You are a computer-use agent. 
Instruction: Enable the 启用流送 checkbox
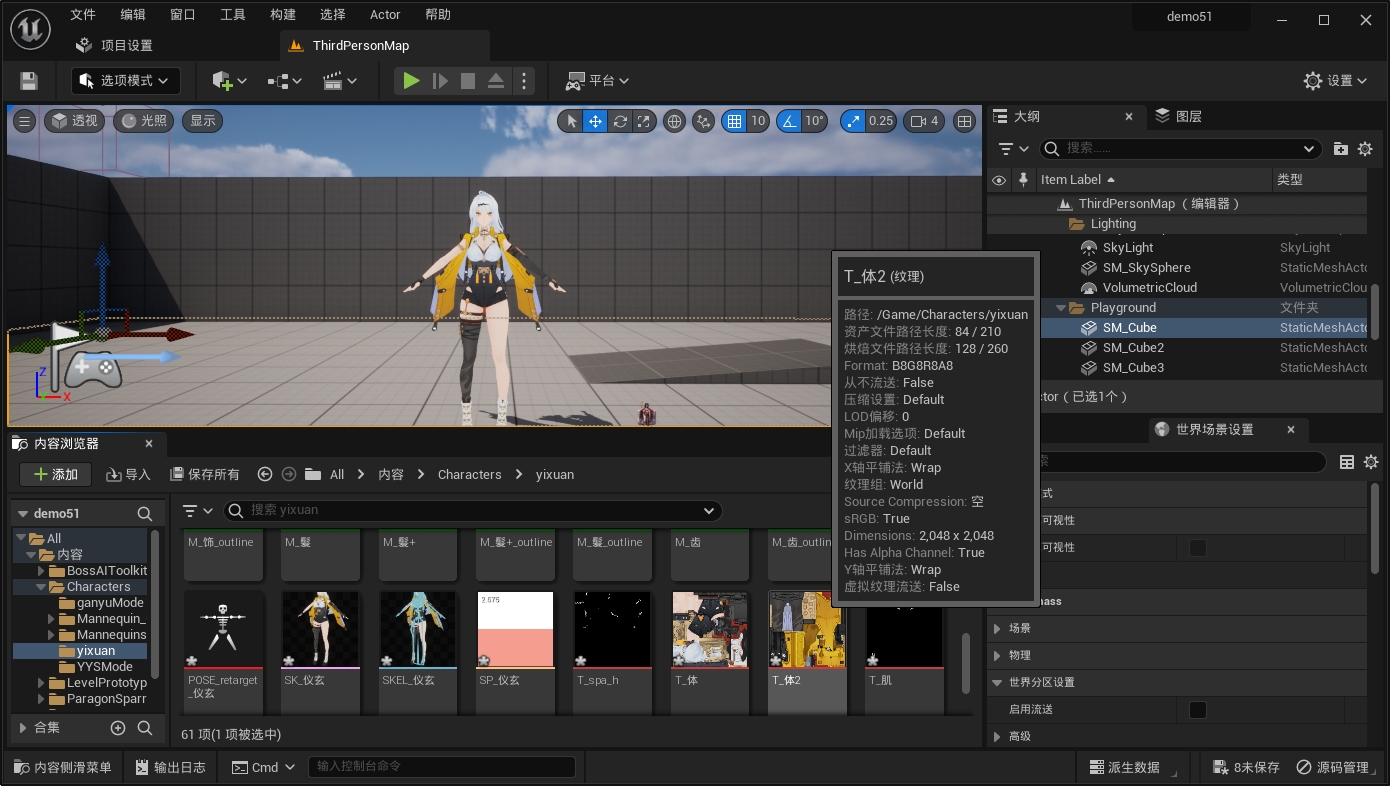click(1197, 710)
